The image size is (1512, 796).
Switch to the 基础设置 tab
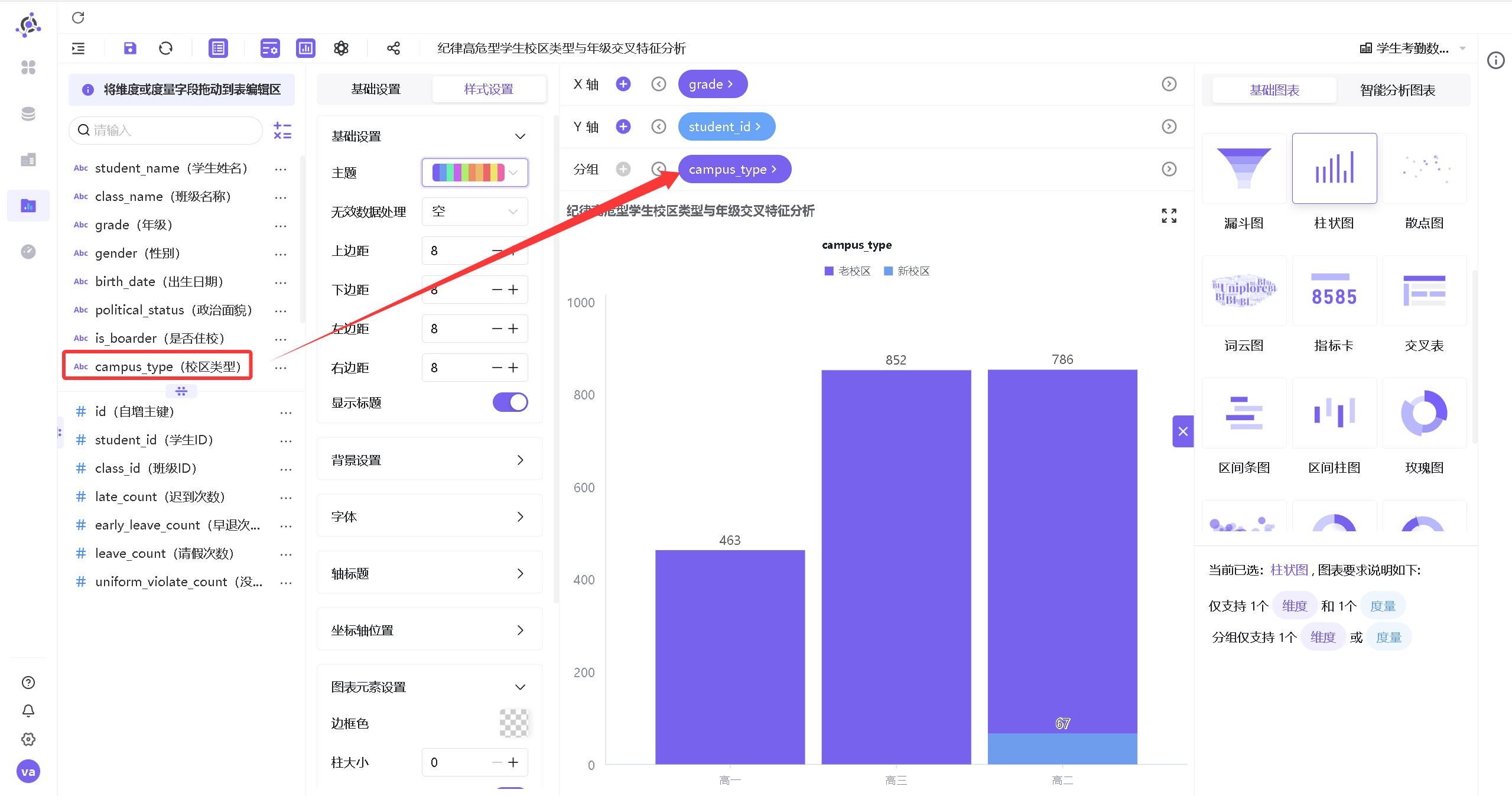(x=376, y=89)
